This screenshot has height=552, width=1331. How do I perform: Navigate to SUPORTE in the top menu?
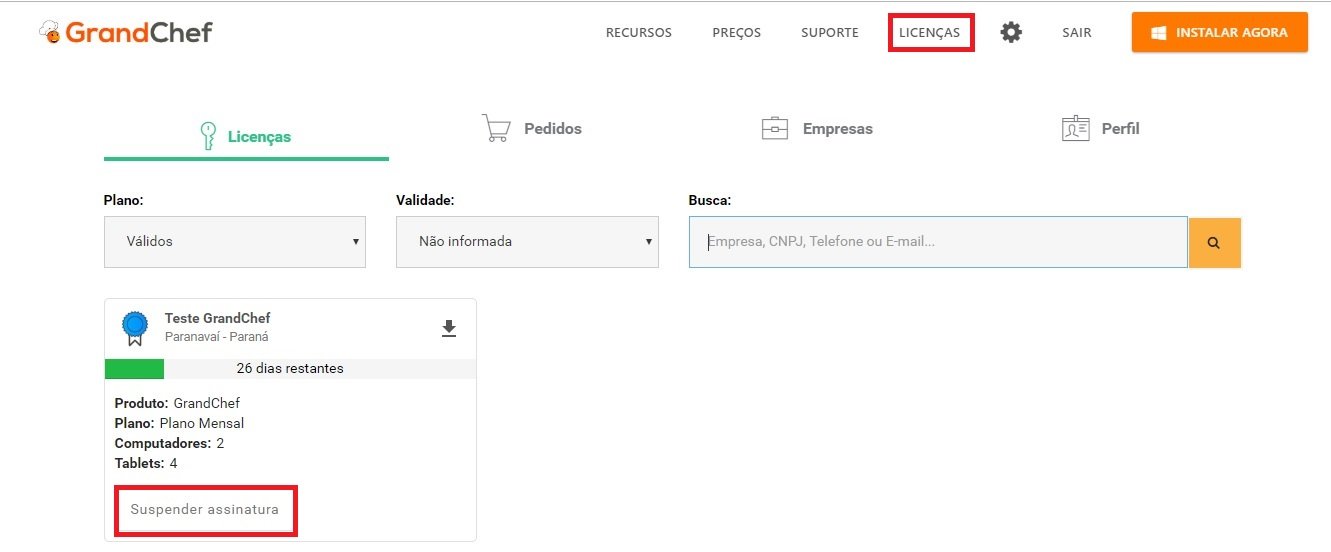point(829,33)
